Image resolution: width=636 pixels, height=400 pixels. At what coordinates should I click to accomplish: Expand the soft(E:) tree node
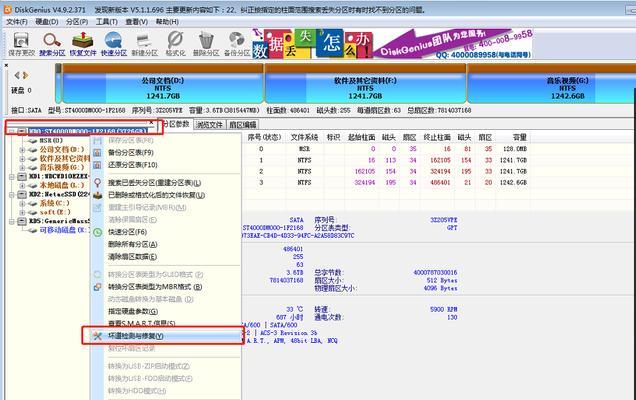(22, 212)
